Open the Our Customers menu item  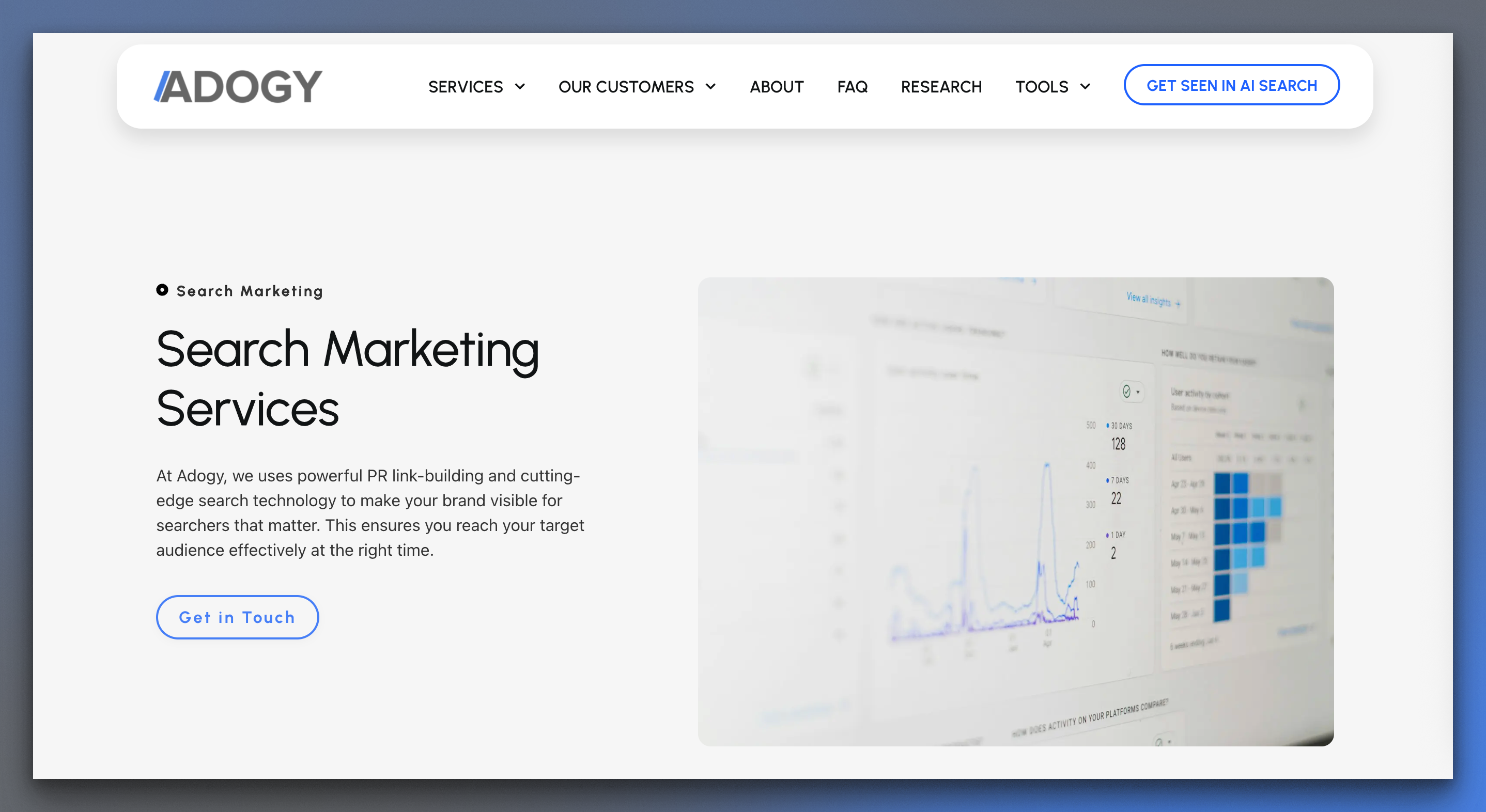click(x=626, y=86)
